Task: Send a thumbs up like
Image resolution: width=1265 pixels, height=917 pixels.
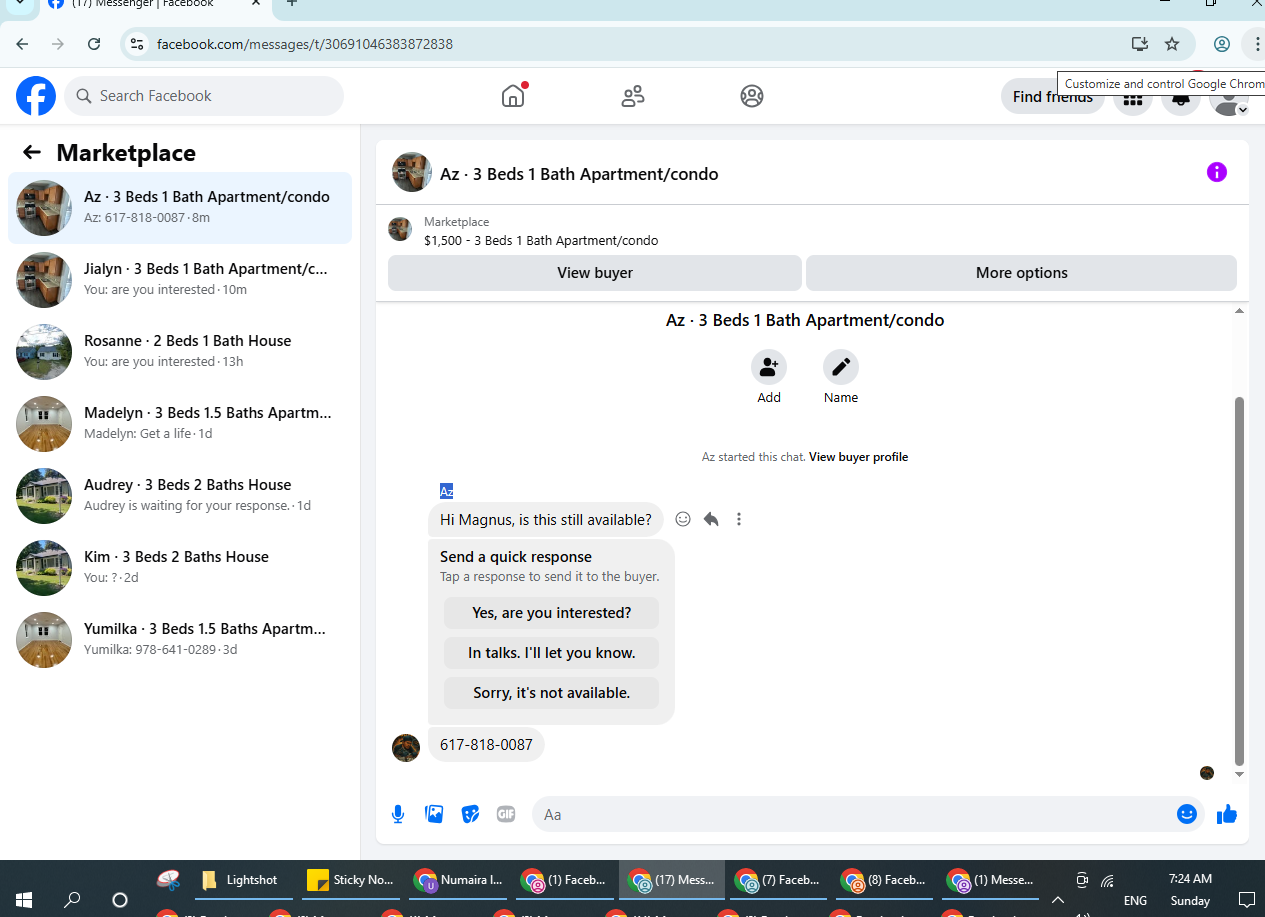Action: tap(1227, 814)
